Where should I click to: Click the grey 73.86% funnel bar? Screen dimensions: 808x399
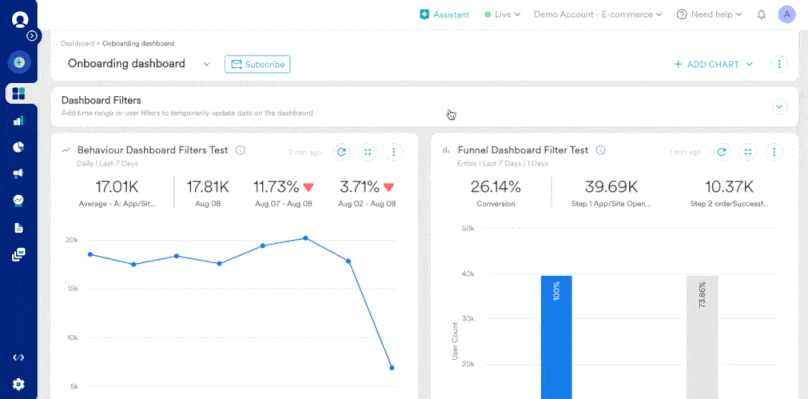coord(702,337)
